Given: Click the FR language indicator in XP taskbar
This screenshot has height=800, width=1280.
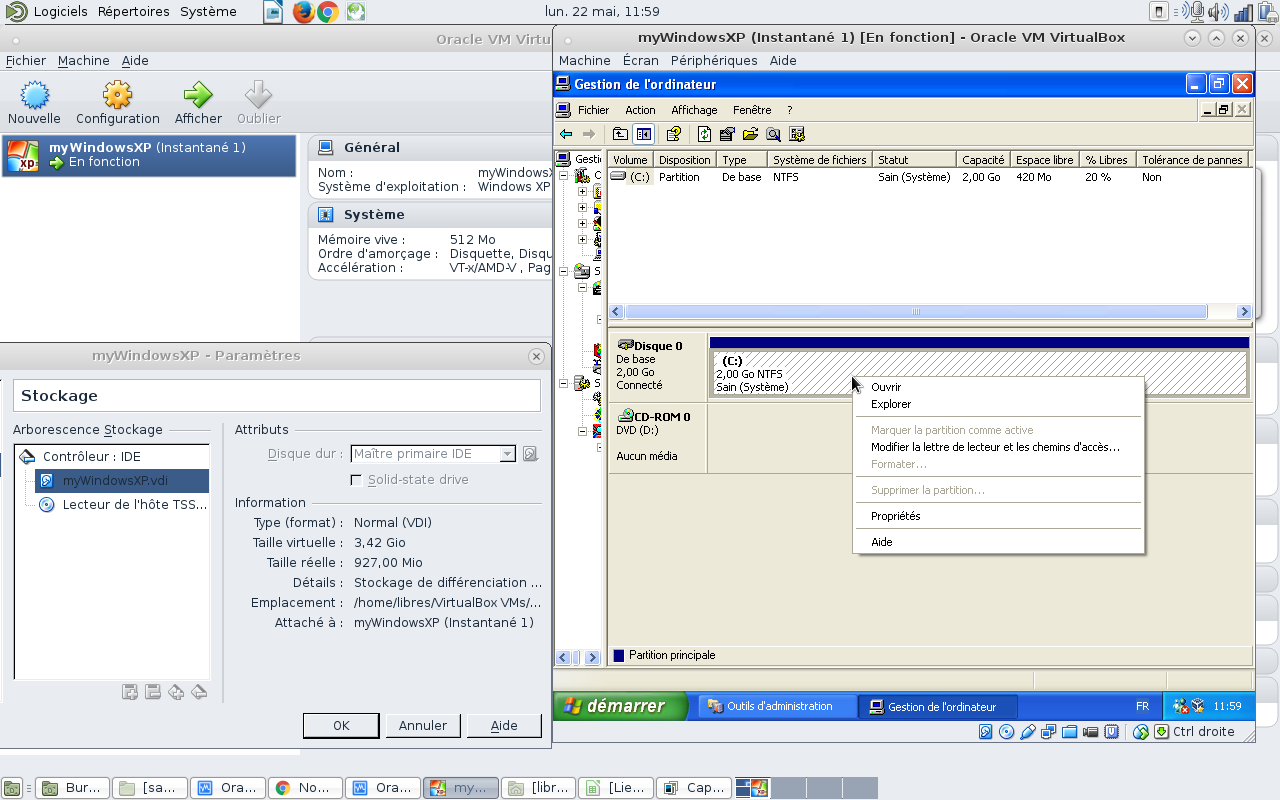Looking at the screenshot, I should (1142, 706).
